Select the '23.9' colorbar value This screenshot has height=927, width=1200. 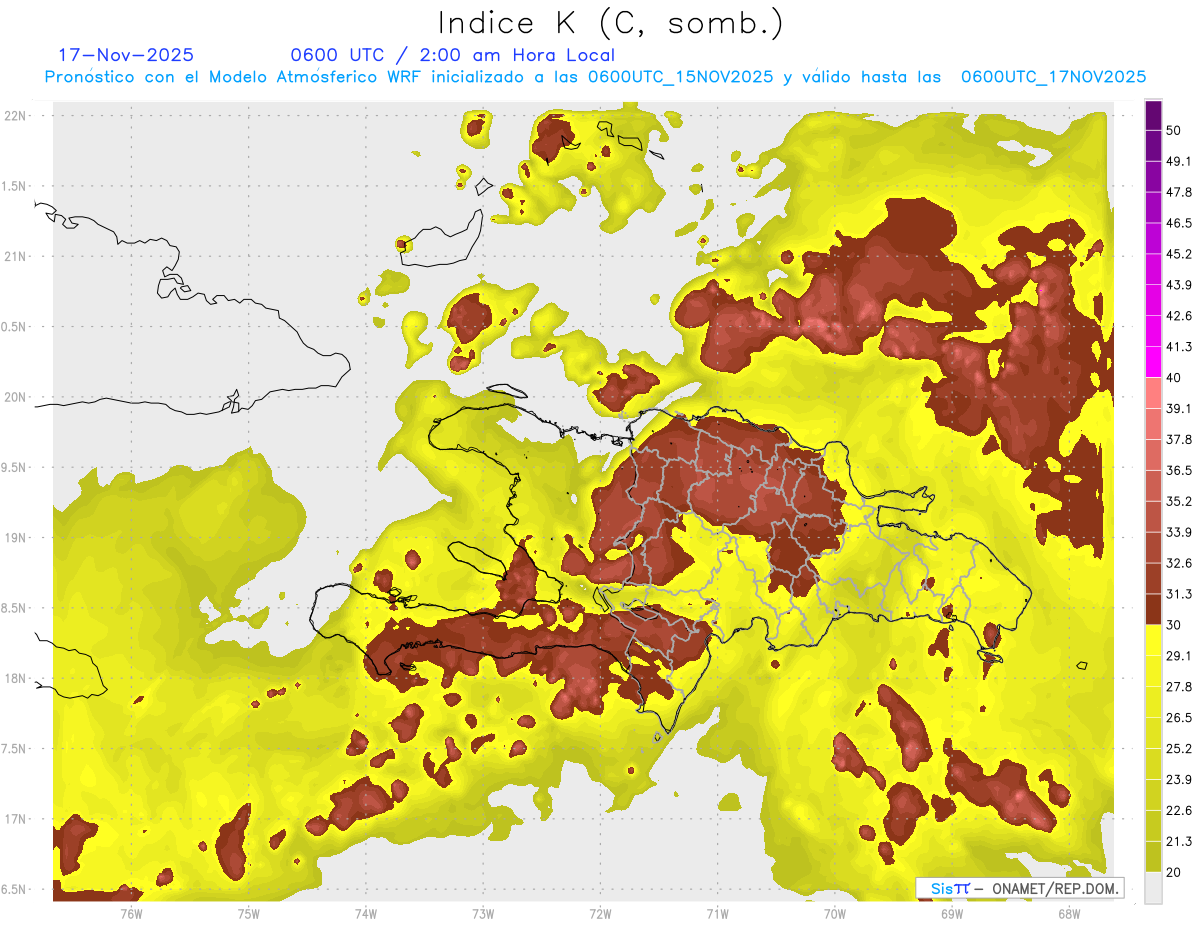1179,781
